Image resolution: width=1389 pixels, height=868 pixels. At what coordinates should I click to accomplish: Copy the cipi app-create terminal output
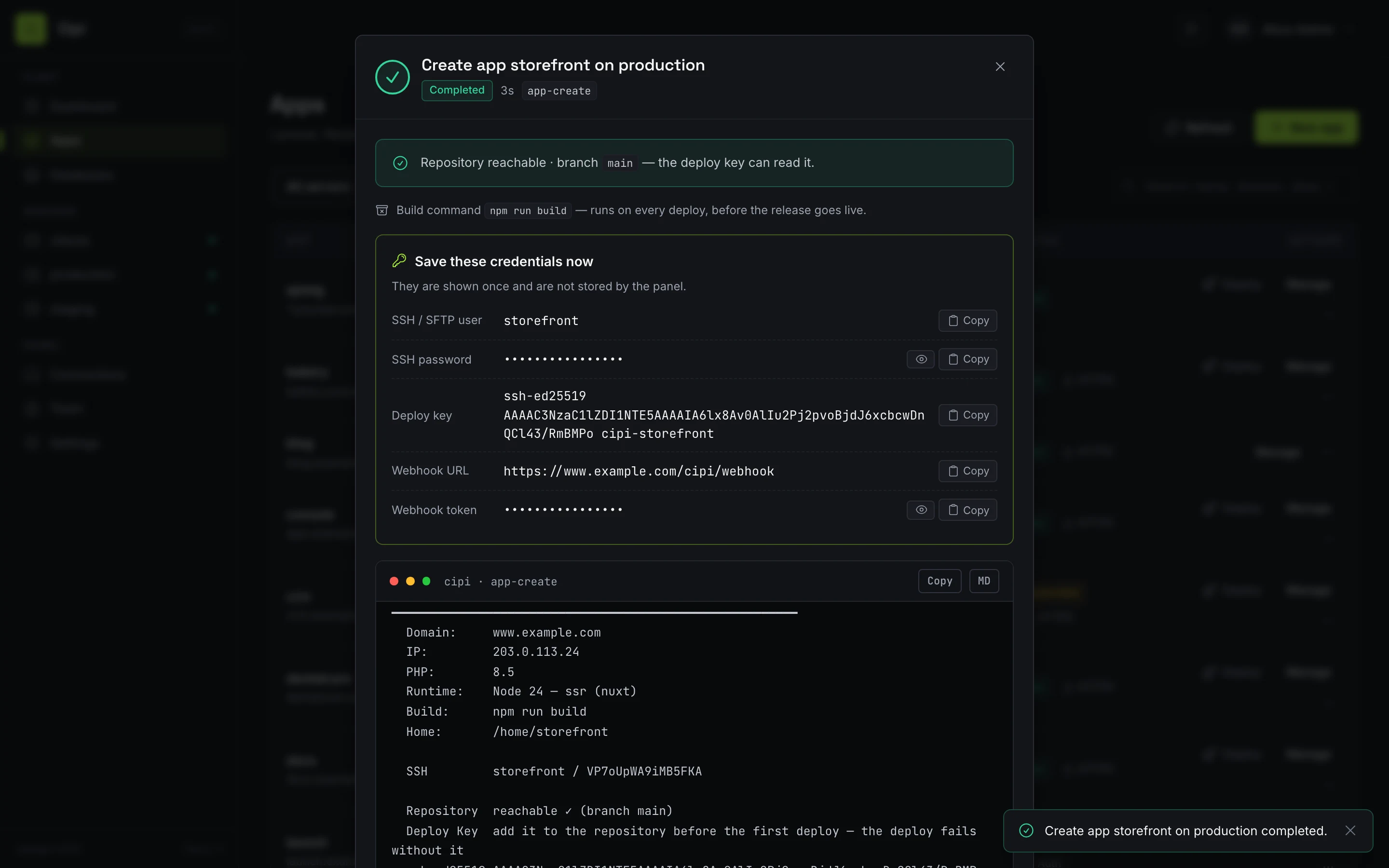point(940,581)
